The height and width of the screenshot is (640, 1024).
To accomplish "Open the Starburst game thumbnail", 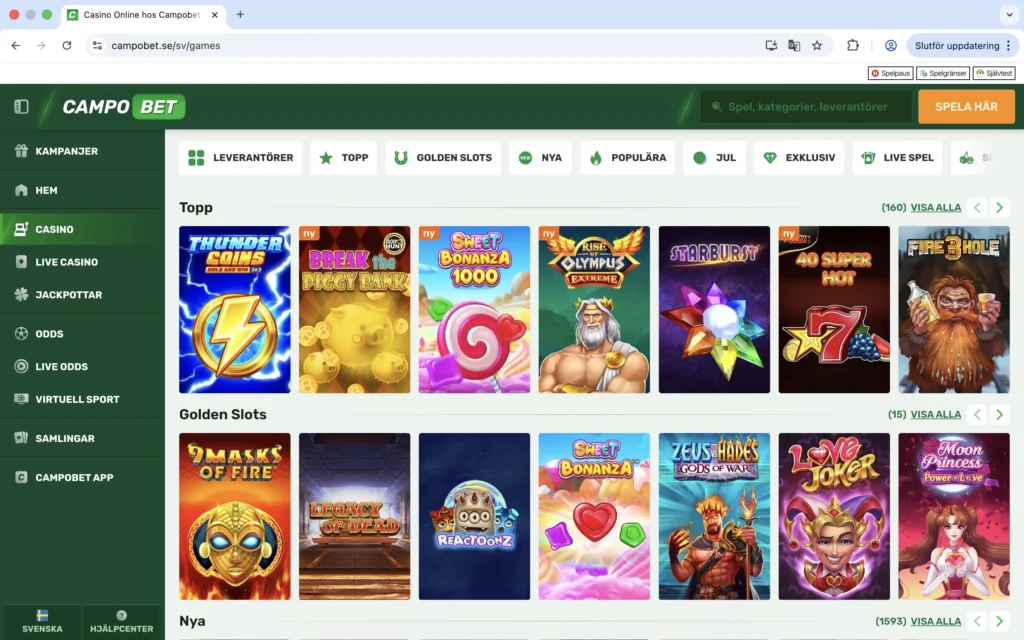I will [x=714, y=308].
